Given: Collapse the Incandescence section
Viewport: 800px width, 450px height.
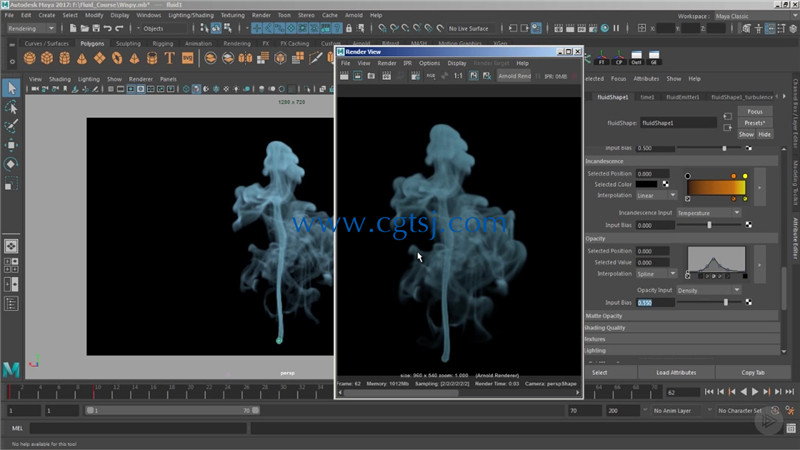Looking at the screenshot, I should pos(682,161).
